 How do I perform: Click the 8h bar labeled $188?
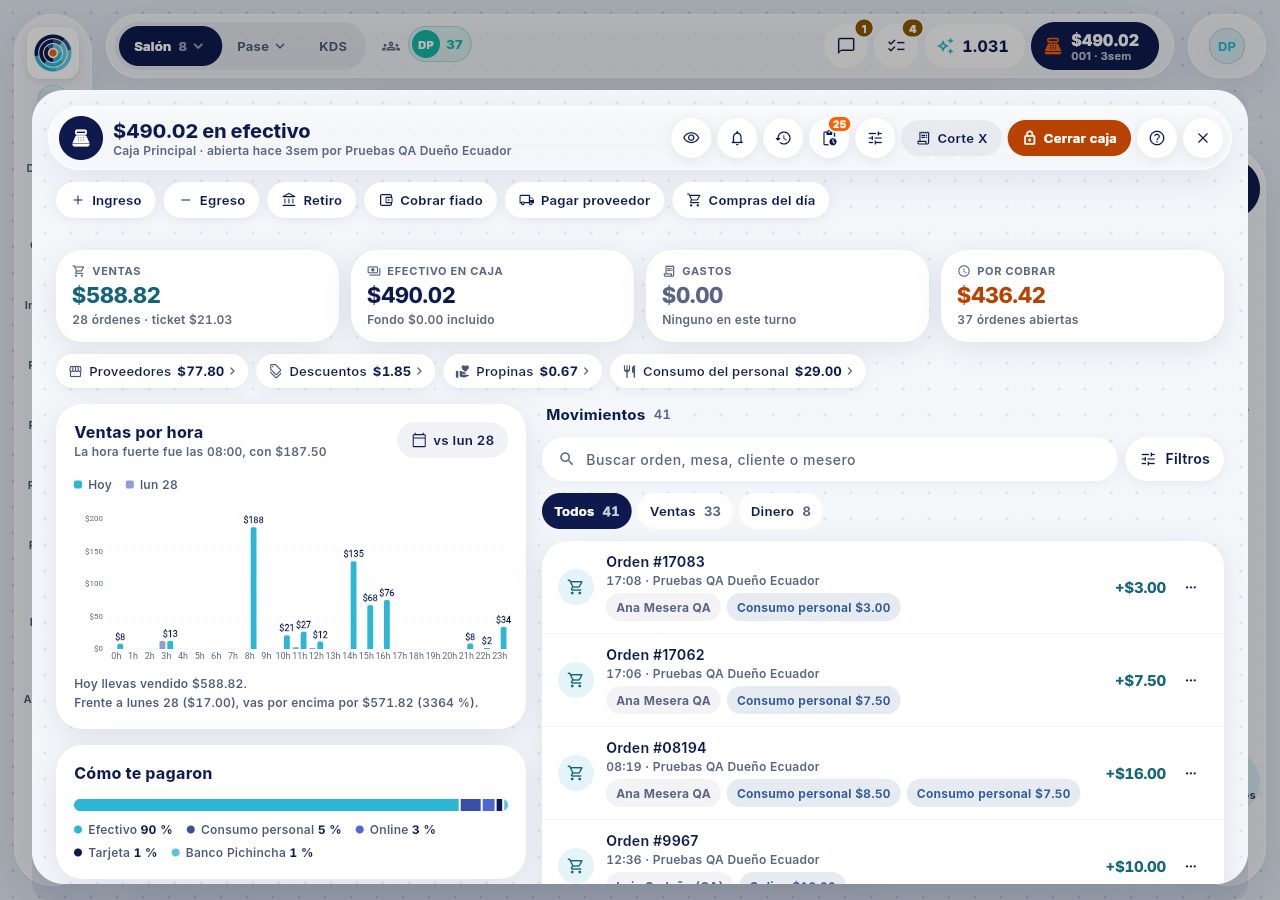253,588
